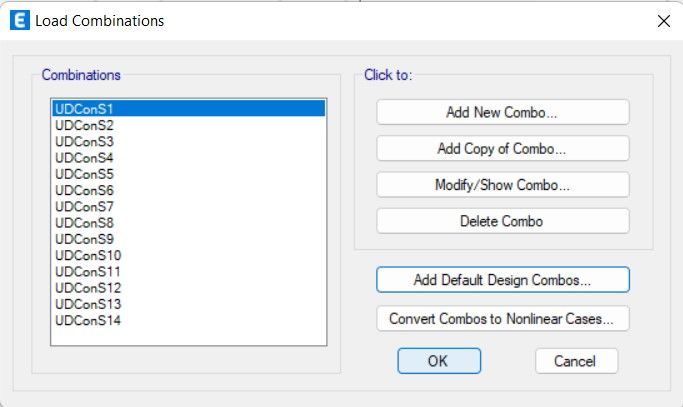
Task: Click Convert Combos to Nonlinear Cases
Action: coord(503,319)
